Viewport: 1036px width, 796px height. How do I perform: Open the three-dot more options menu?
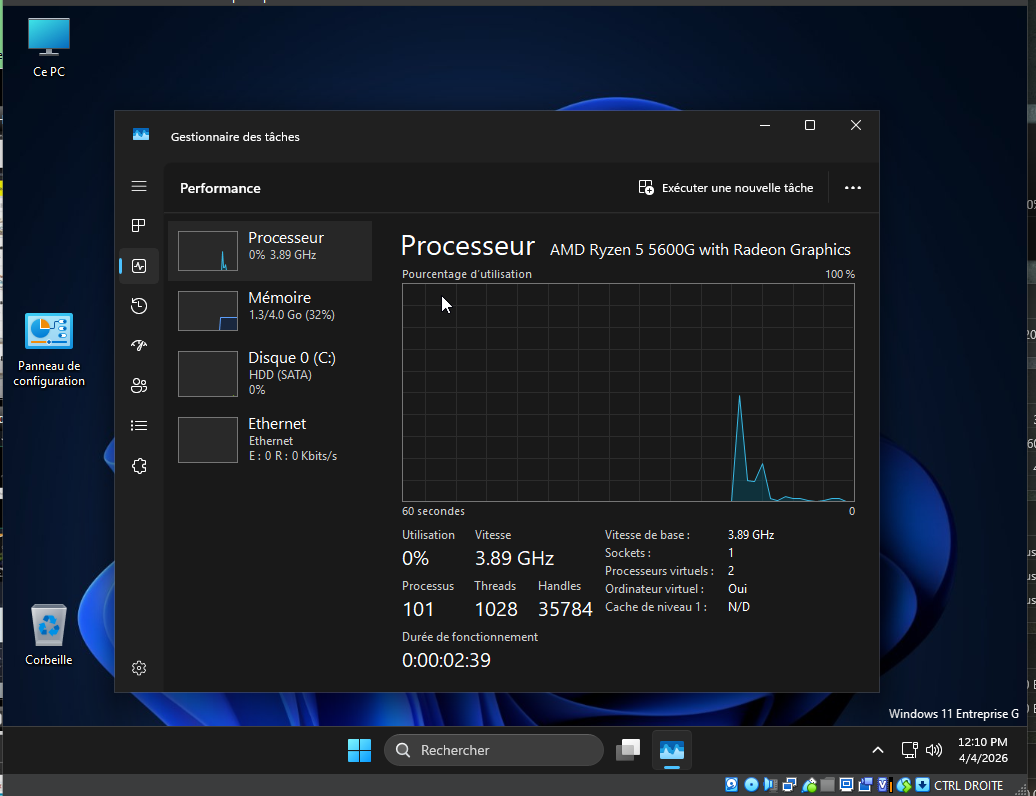tap(852, 188)
